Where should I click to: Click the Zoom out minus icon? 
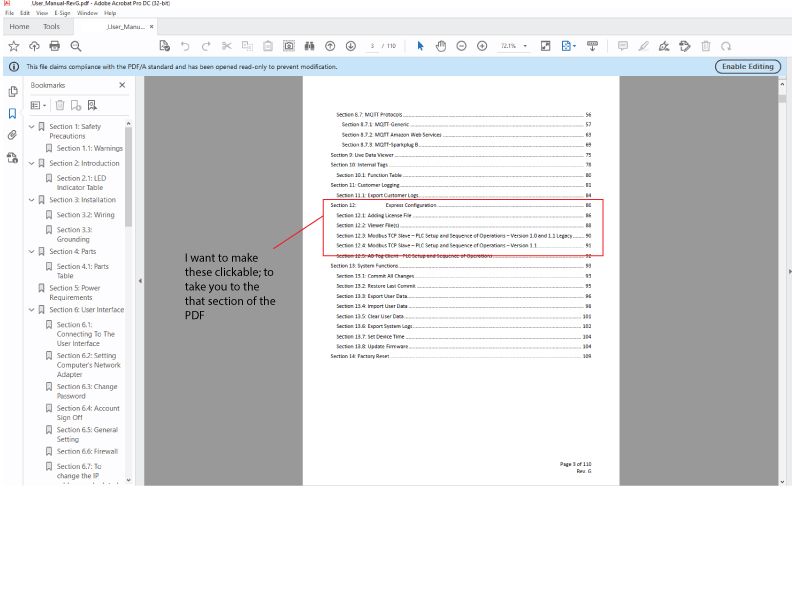pos(461,46)
